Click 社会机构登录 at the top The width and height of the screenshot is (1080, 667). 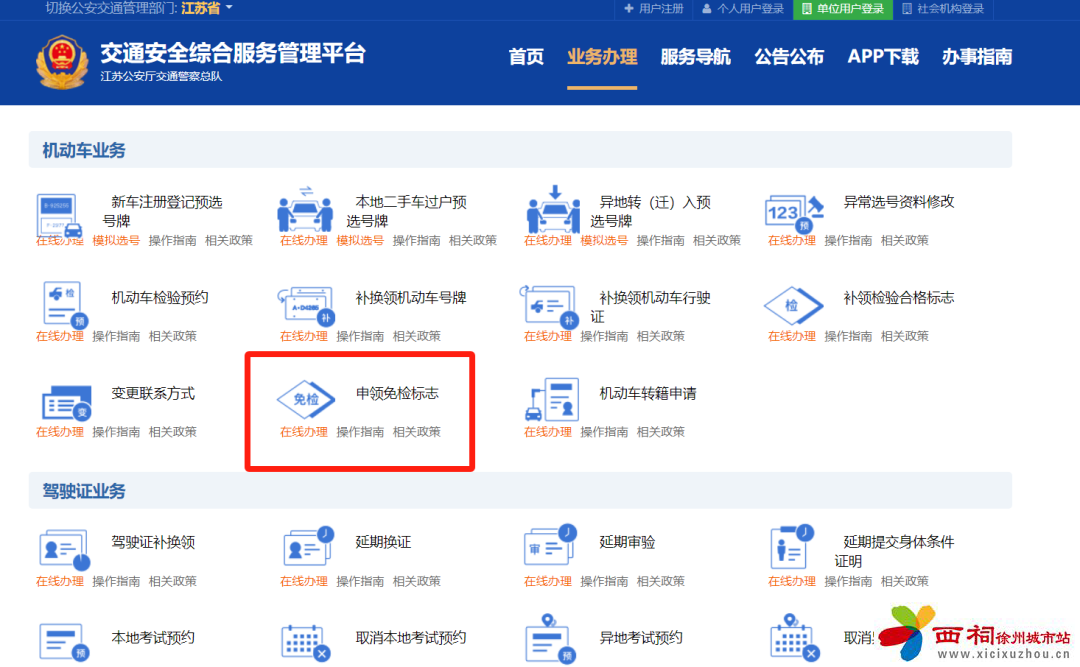pyautogui.click(x=943, y=9)
